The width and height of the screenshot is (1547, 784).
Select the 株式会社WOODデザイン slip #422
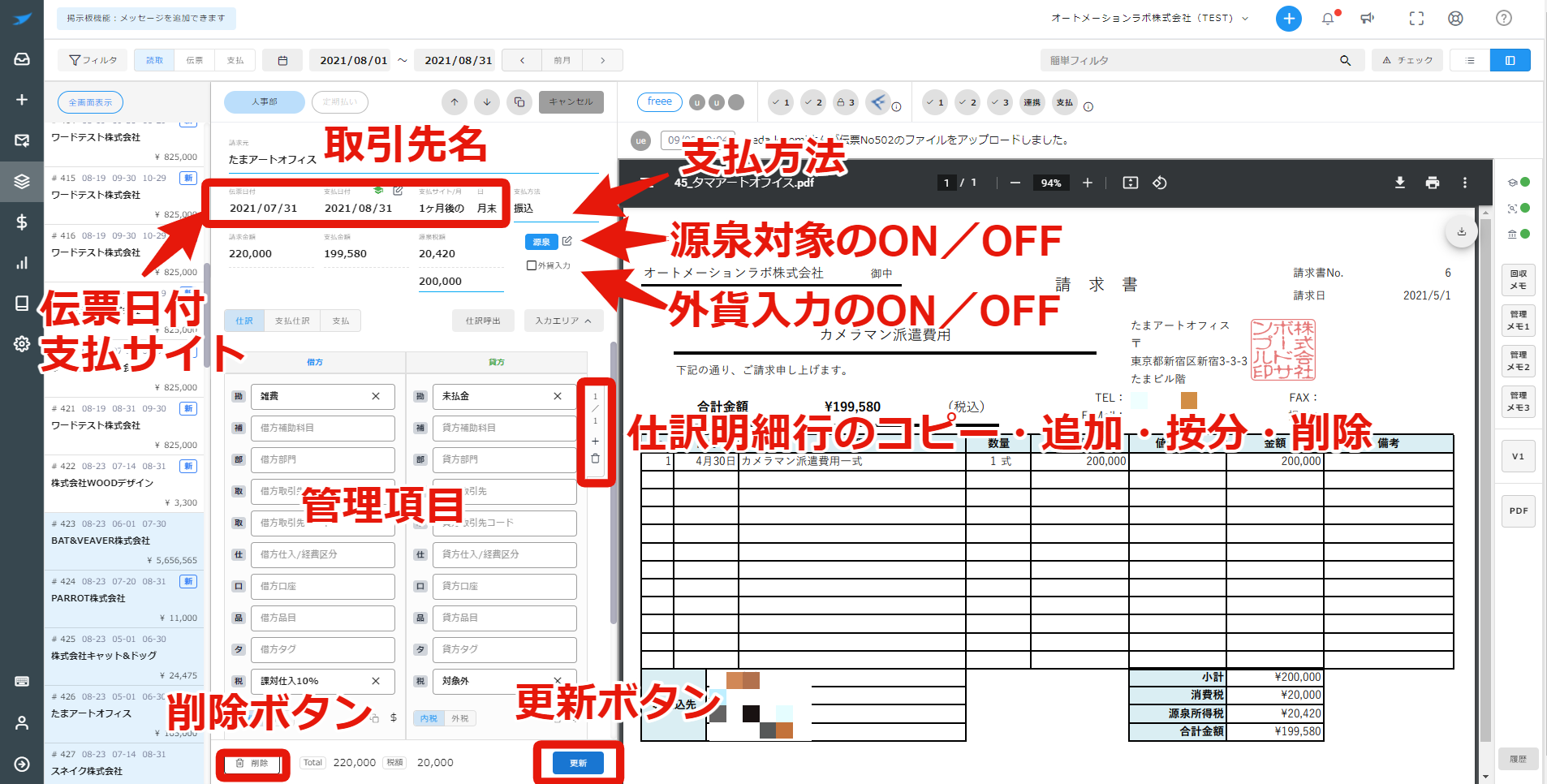(x=124, y=485)
